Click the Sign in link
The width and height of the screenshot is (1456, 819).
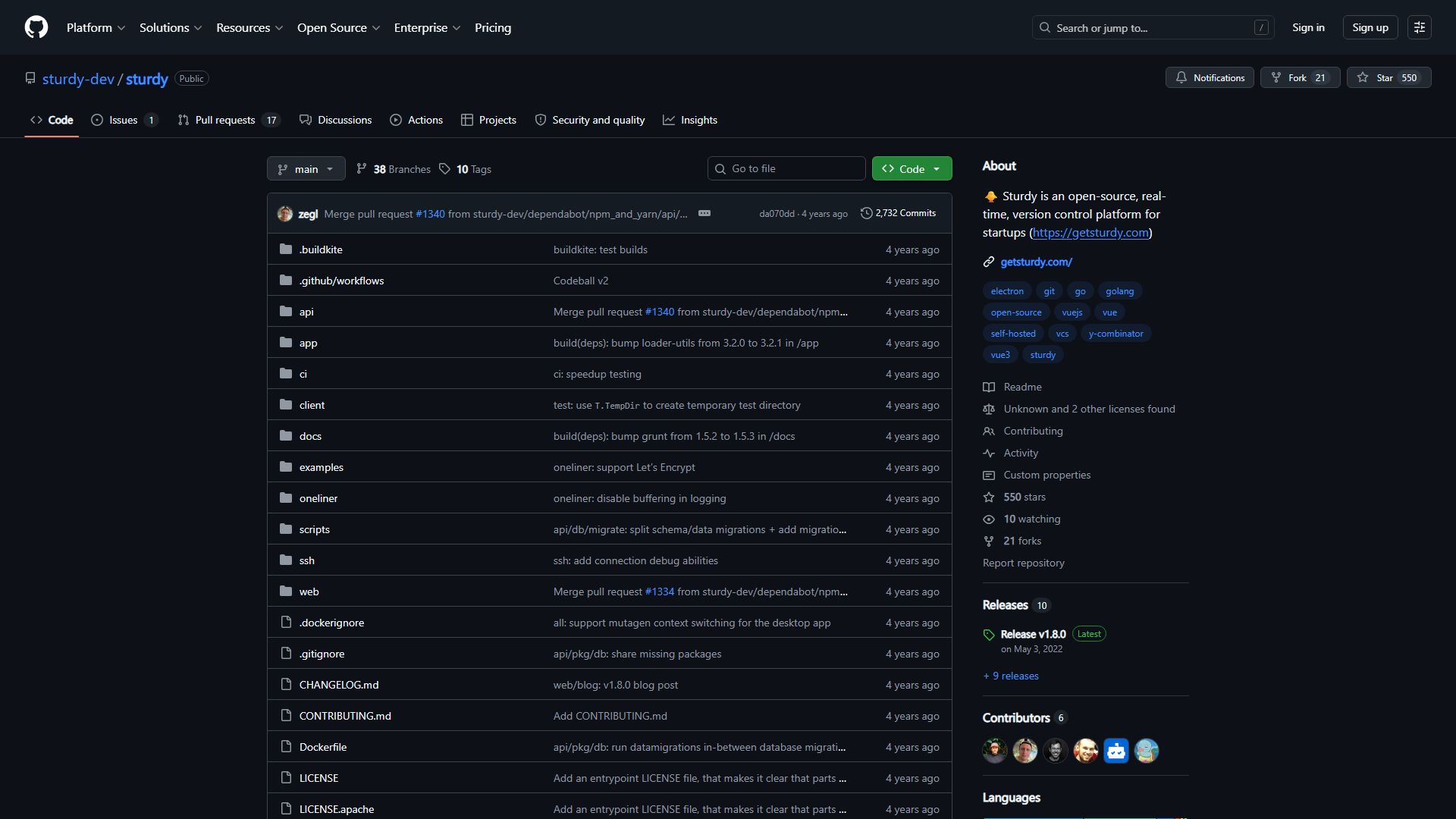tap(1308, 27)
